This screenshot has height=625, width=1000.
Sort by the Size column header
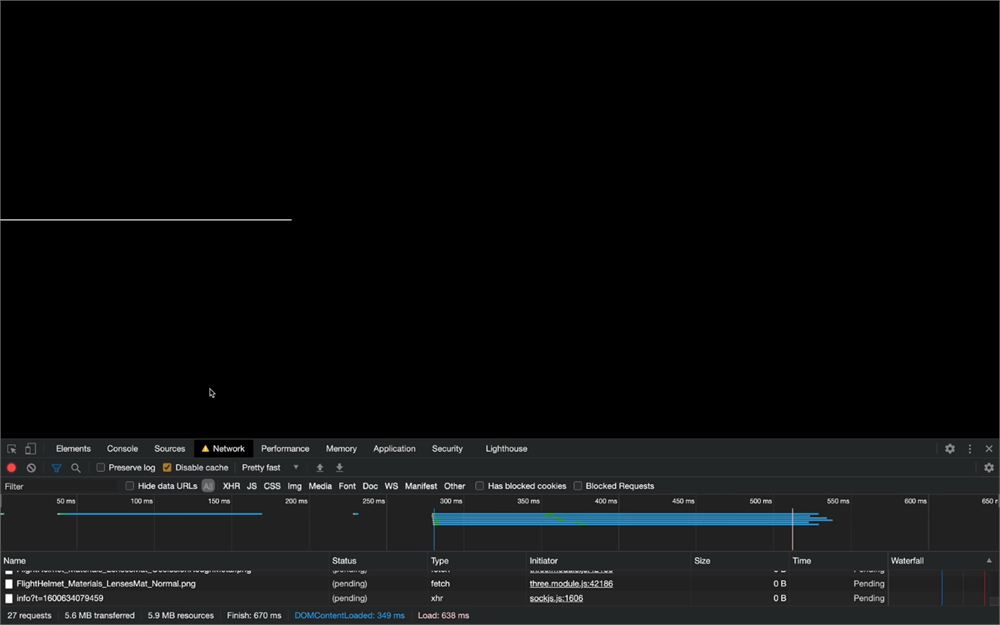pos(740,561)
